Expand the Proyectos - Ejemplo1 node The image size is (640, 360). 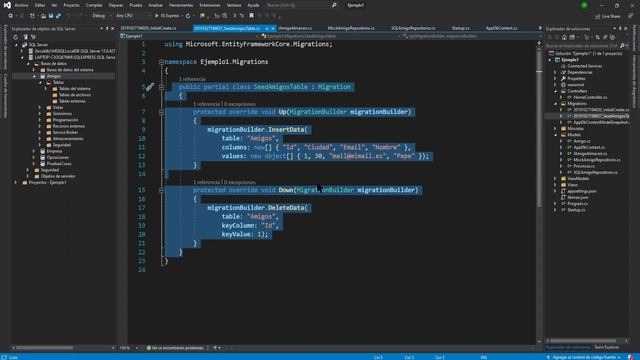(16, 182)
